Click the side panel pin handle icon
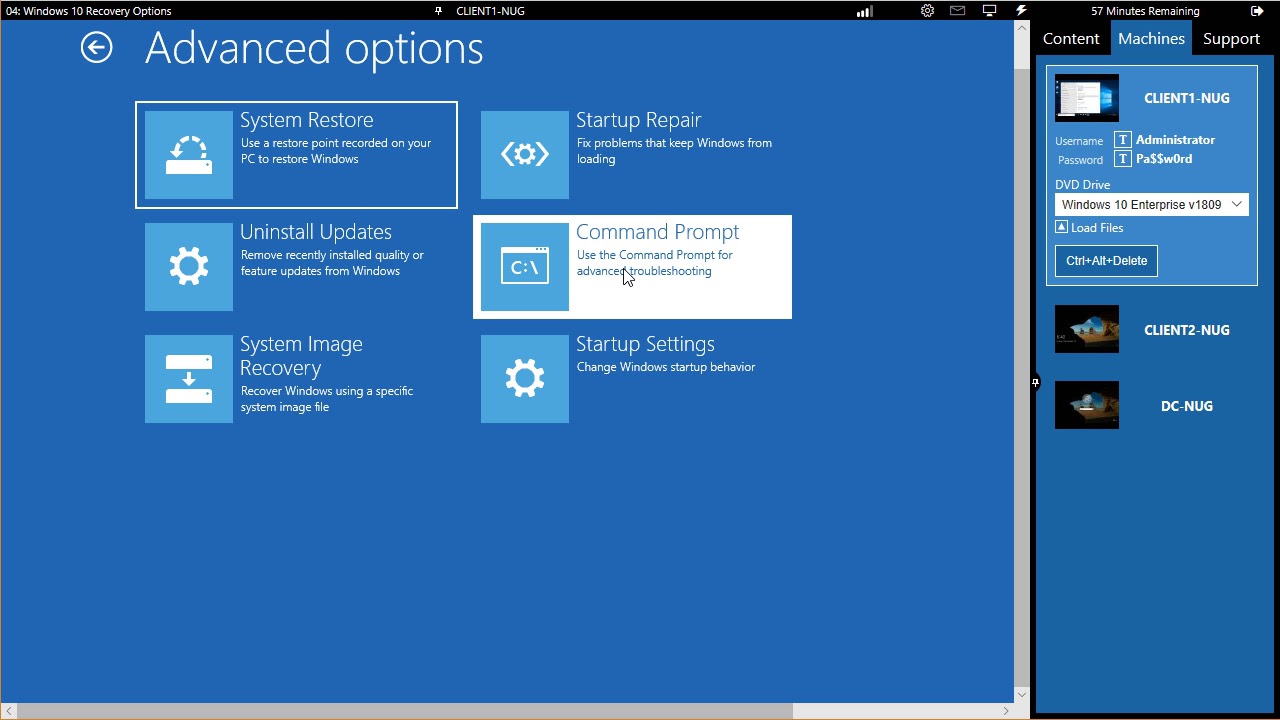Image resolution: width=1280 pixels, height=720 pixels. (1035, 382)
